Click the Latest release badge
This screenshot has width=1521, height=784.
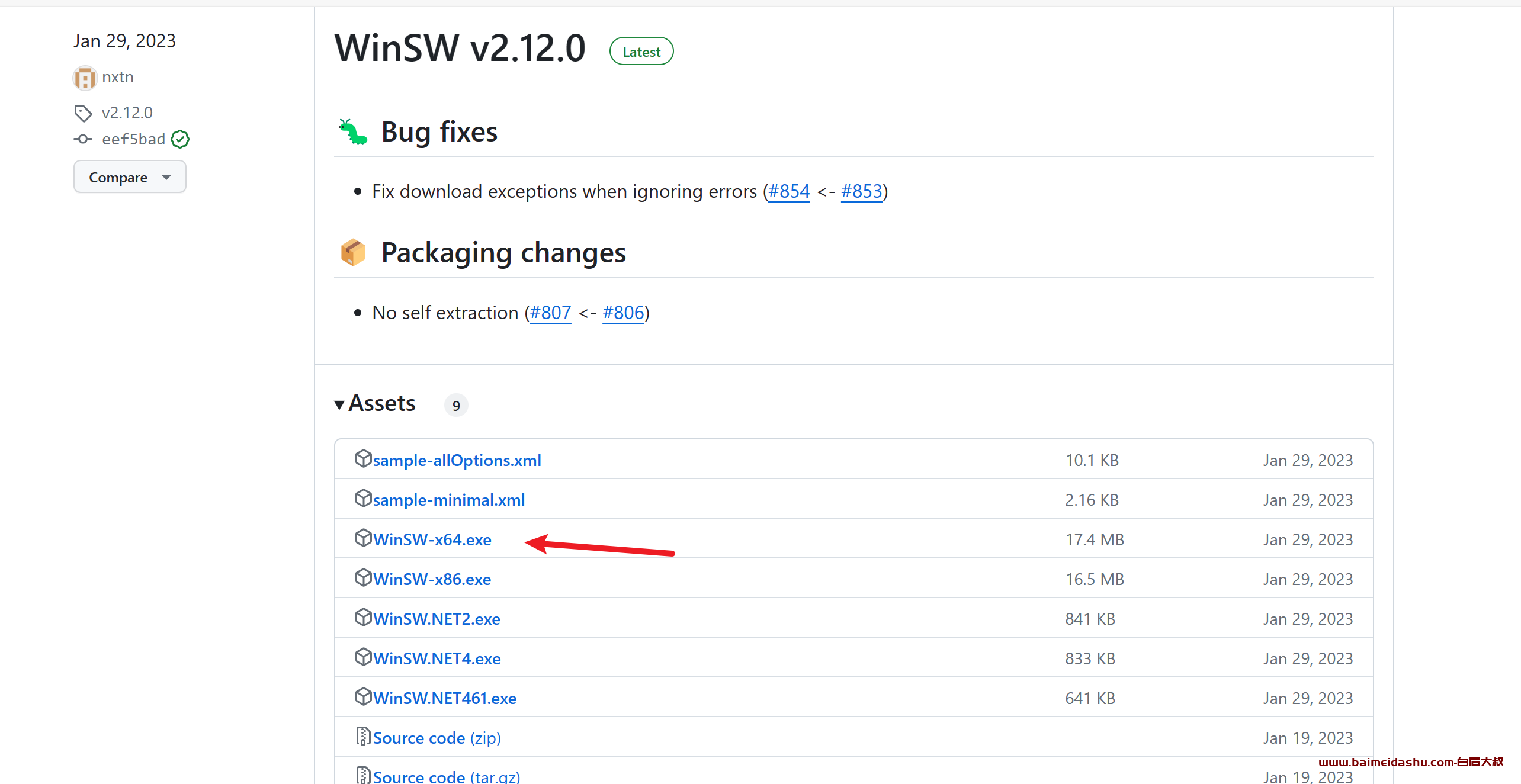(x=641, y=52)
